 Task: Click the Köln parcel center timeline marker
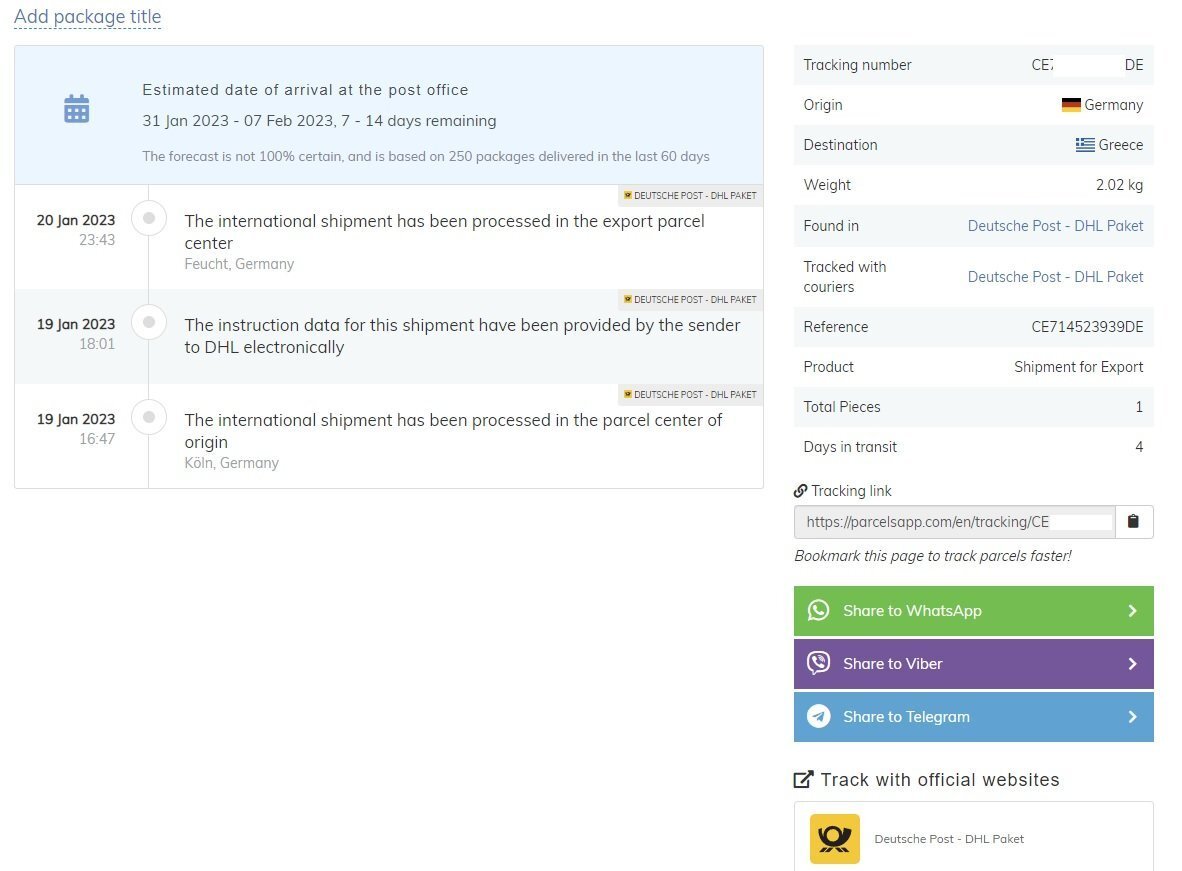(x=149, y=417)
